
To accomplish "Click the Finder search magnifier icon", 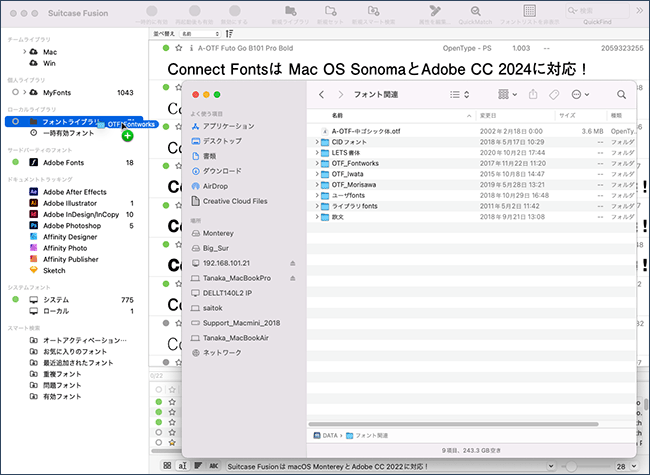I will pyautogui.click(x=621, y=95).
